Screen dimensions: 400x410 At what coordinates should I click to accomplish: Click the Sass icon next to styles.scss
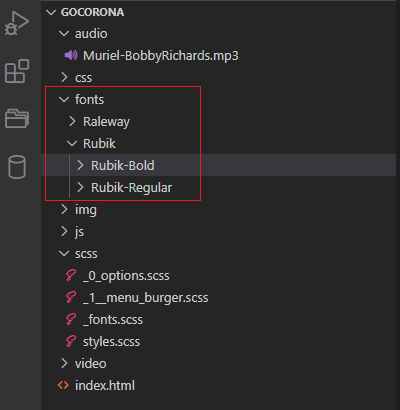pyautogui.click(x=71, y=342)
